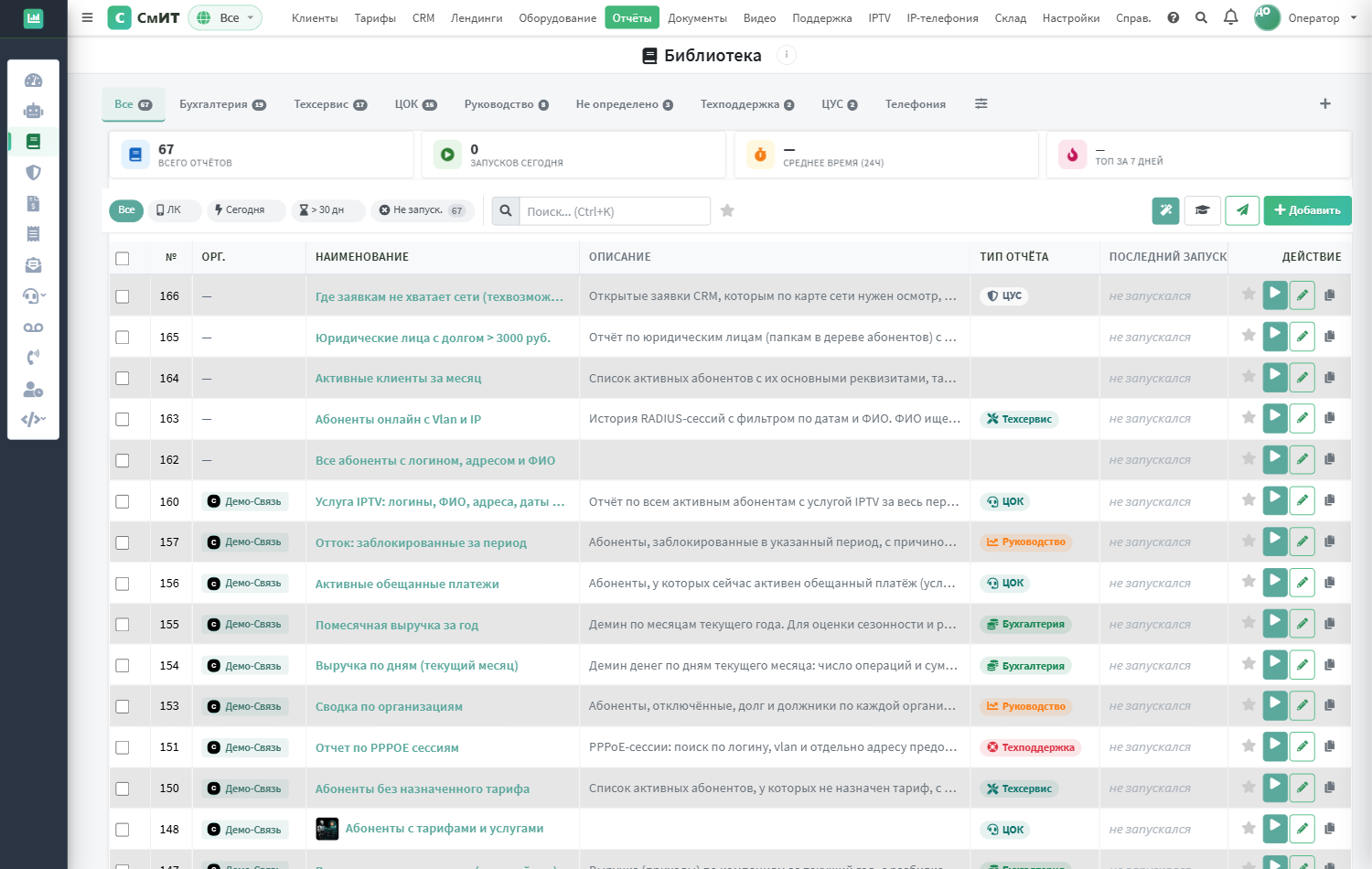This screenshot has width=1372, height=869.
Task: Run report 166 with its play button
Action: (x=1275, y=295)
